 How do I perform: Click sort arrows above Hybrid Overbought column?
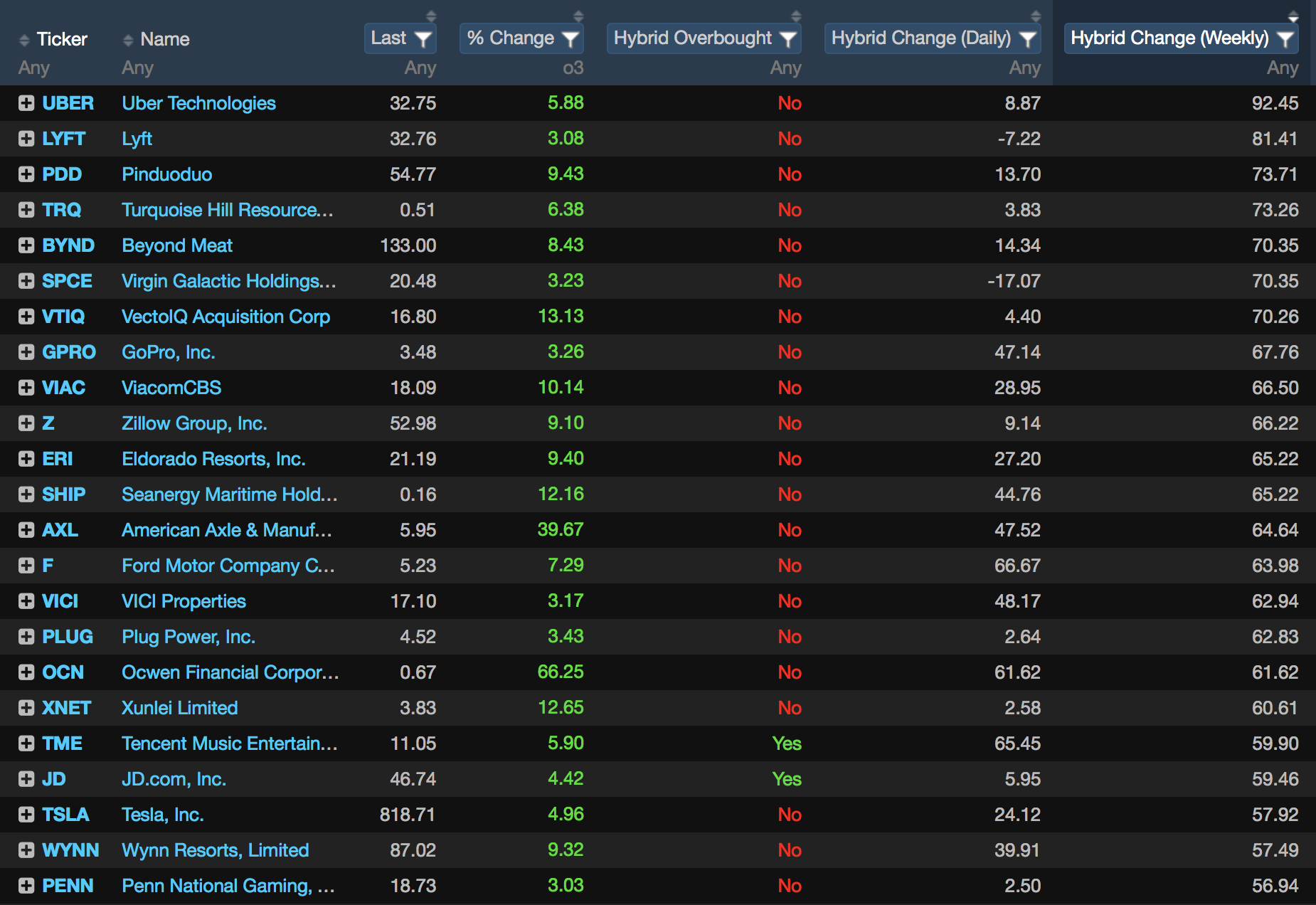796,16
